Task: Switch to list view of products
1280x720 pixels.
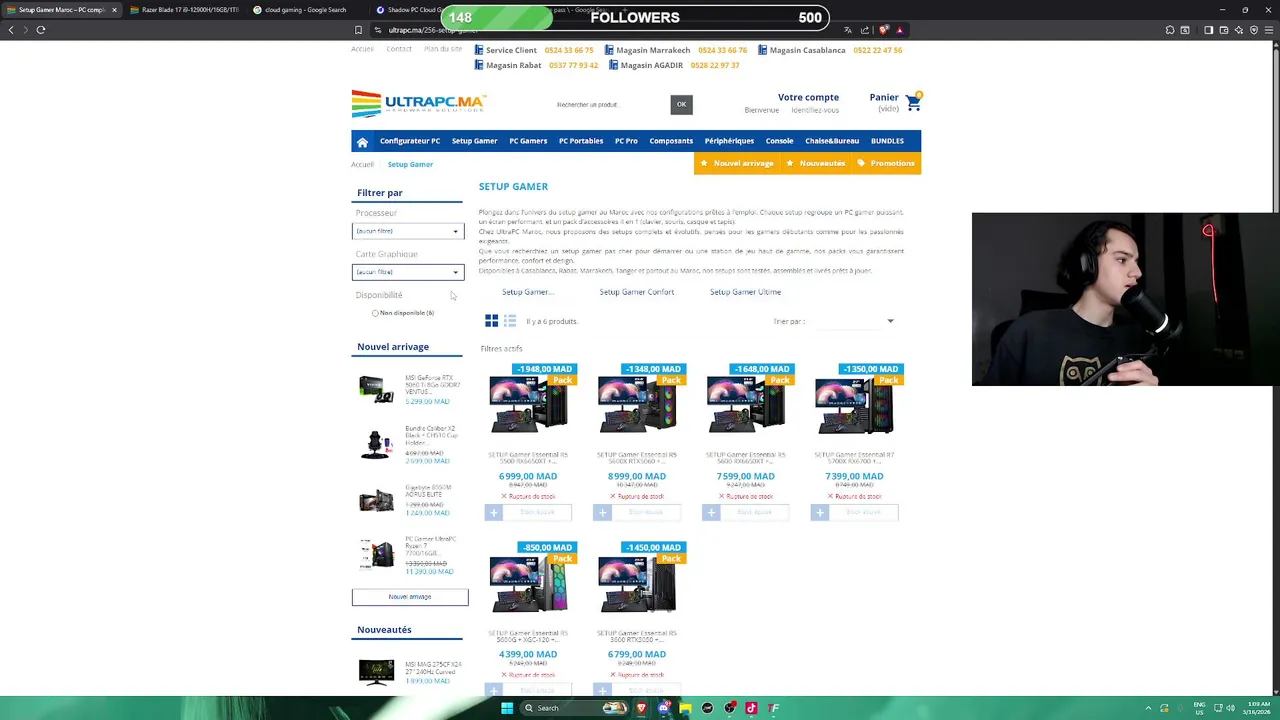Action: pos(510,321)
